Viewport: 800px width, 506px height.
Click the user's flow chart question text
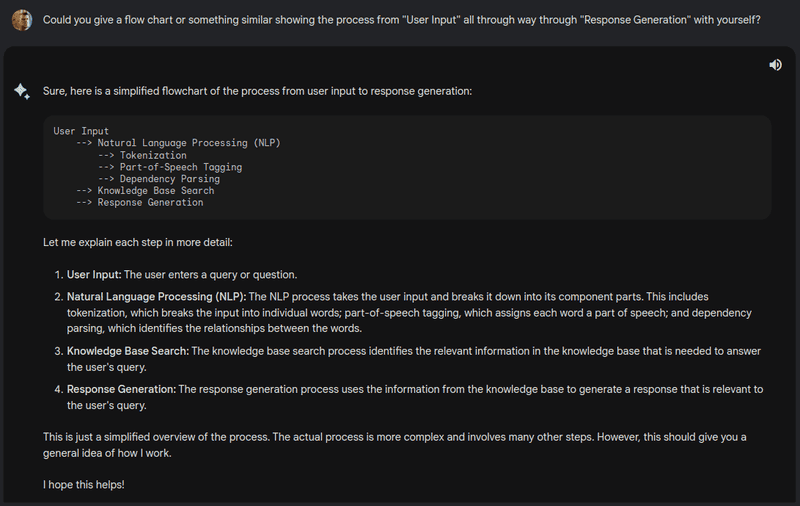pos(400,20)
